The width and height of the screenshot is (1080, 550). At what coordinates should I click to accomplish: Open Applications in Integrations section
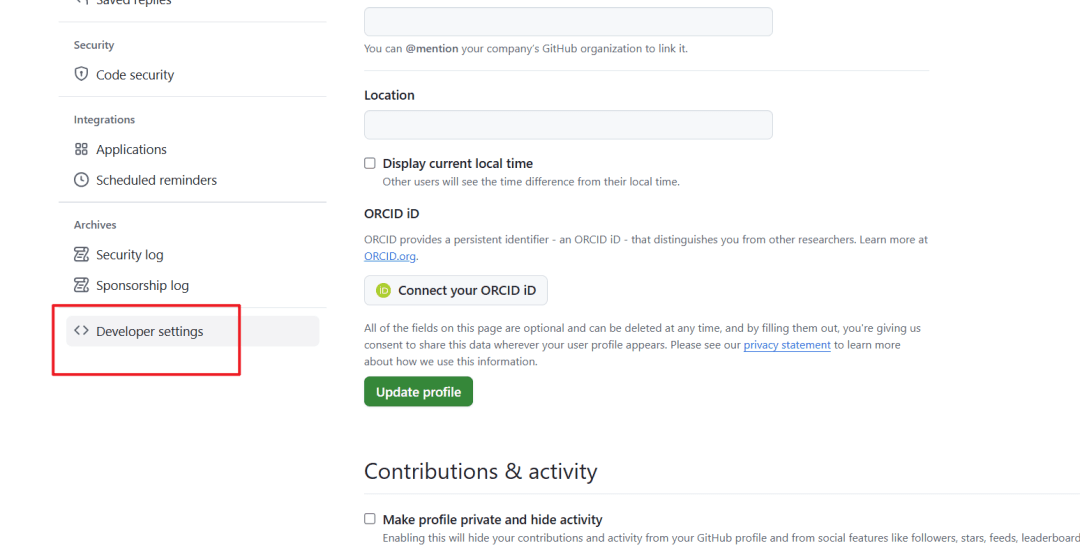tap(131, 150)
